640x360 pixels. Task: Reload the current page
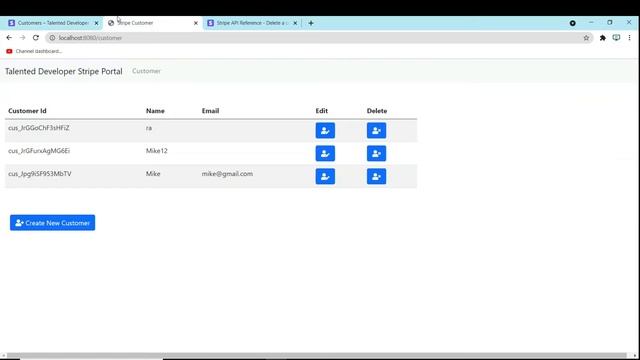coord(36,38)
